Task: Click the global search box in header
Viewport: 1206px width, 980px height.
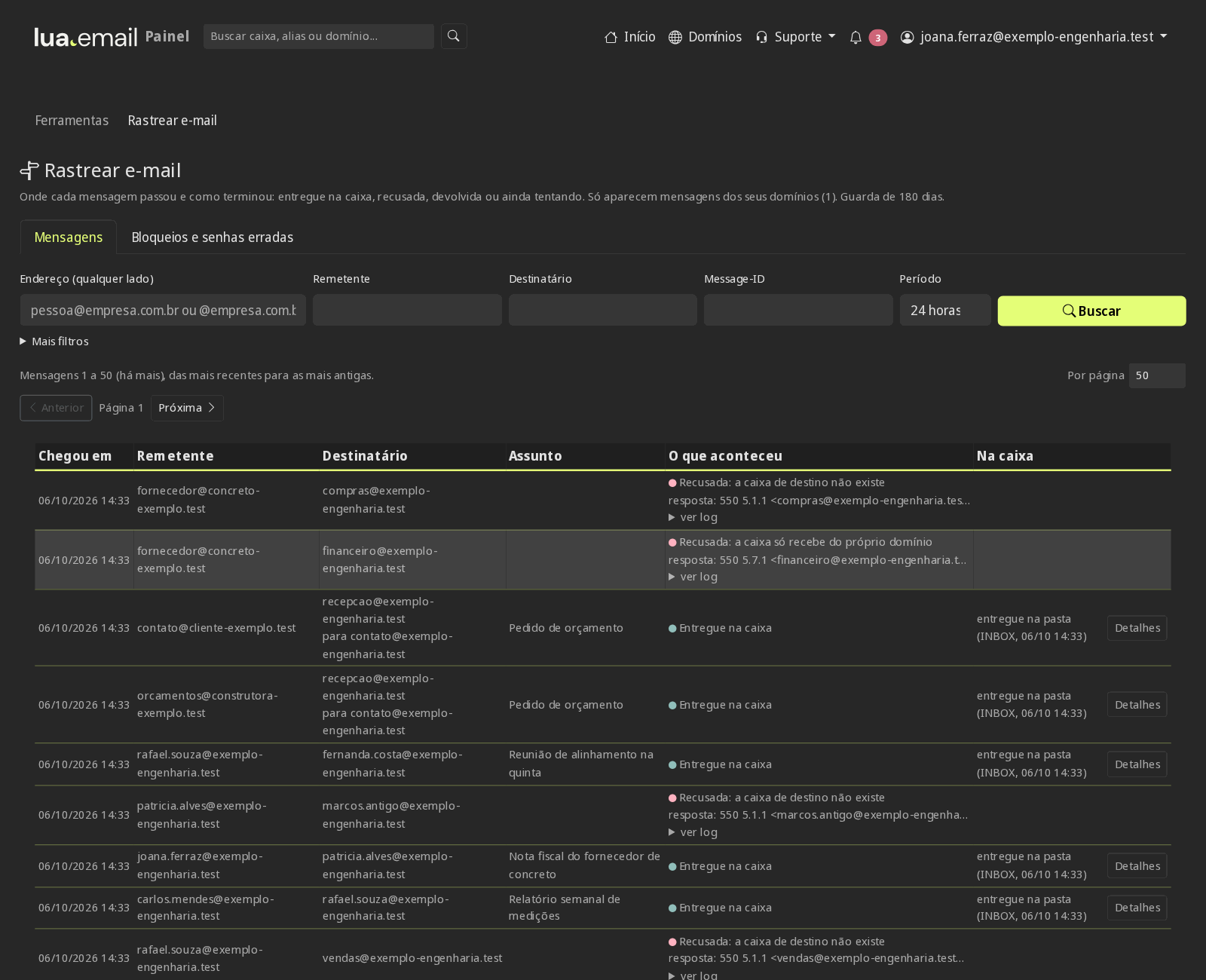Action: coord(319,36)
